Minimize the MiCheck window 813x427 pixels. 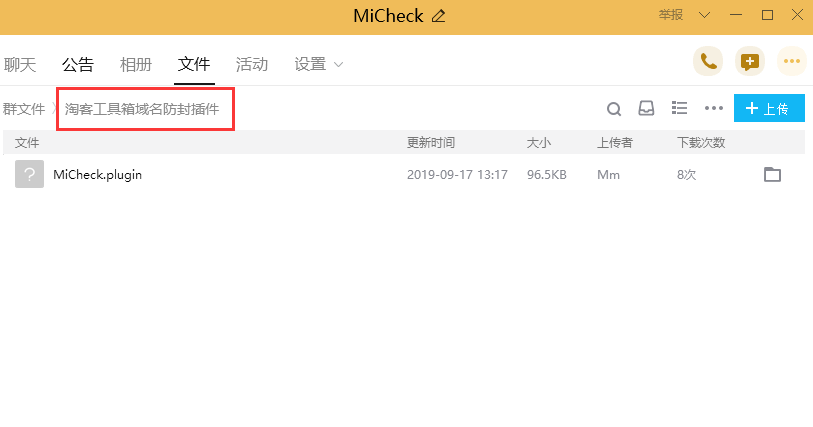[736, 15]
